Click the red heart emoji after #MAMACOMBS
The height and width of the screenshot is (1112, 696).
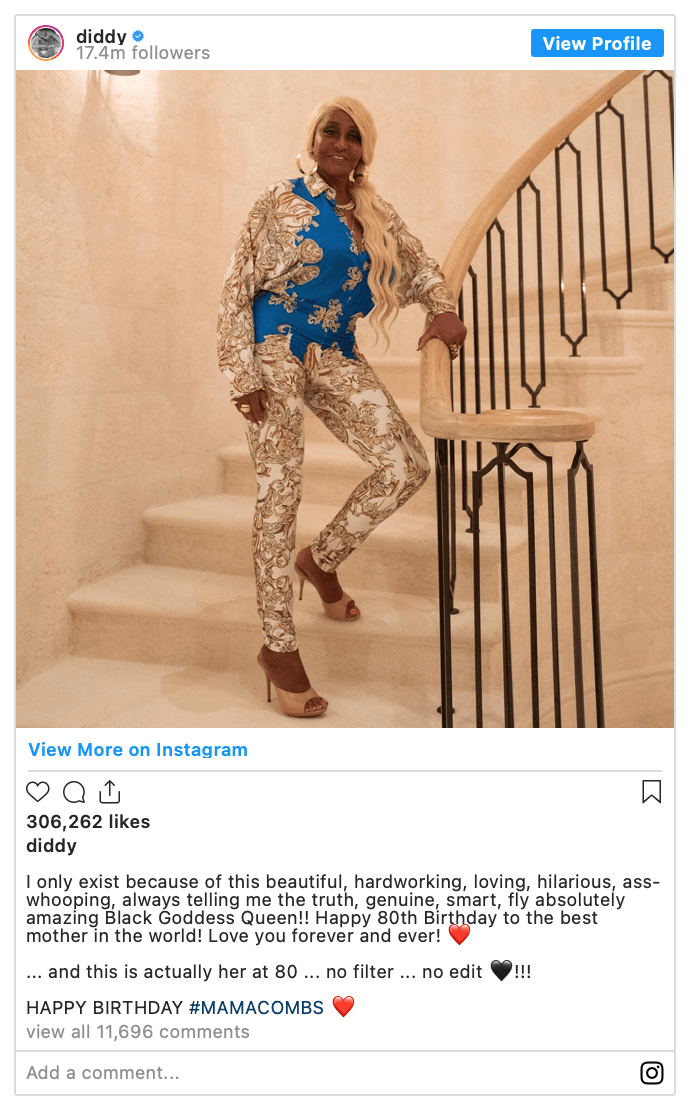click(x=343, y=1006)
